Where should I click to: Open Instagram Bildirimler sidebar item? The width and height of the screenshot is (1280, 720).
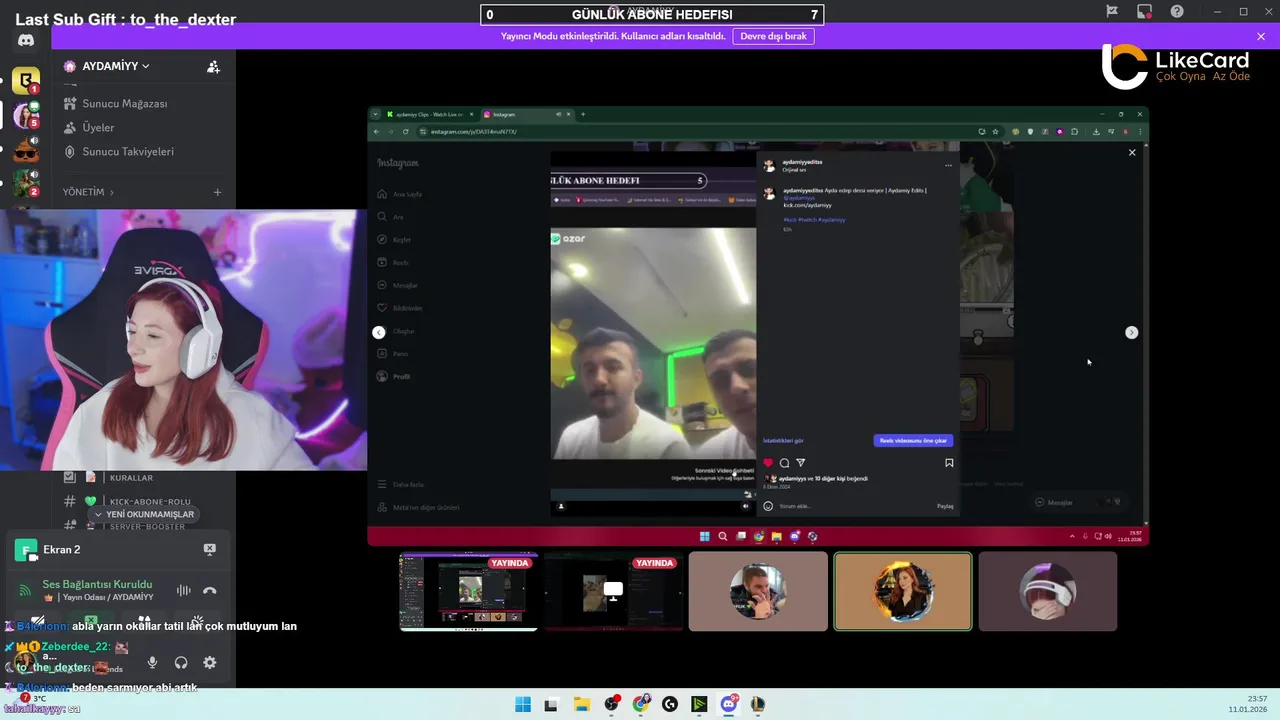(x=400, y=308)
